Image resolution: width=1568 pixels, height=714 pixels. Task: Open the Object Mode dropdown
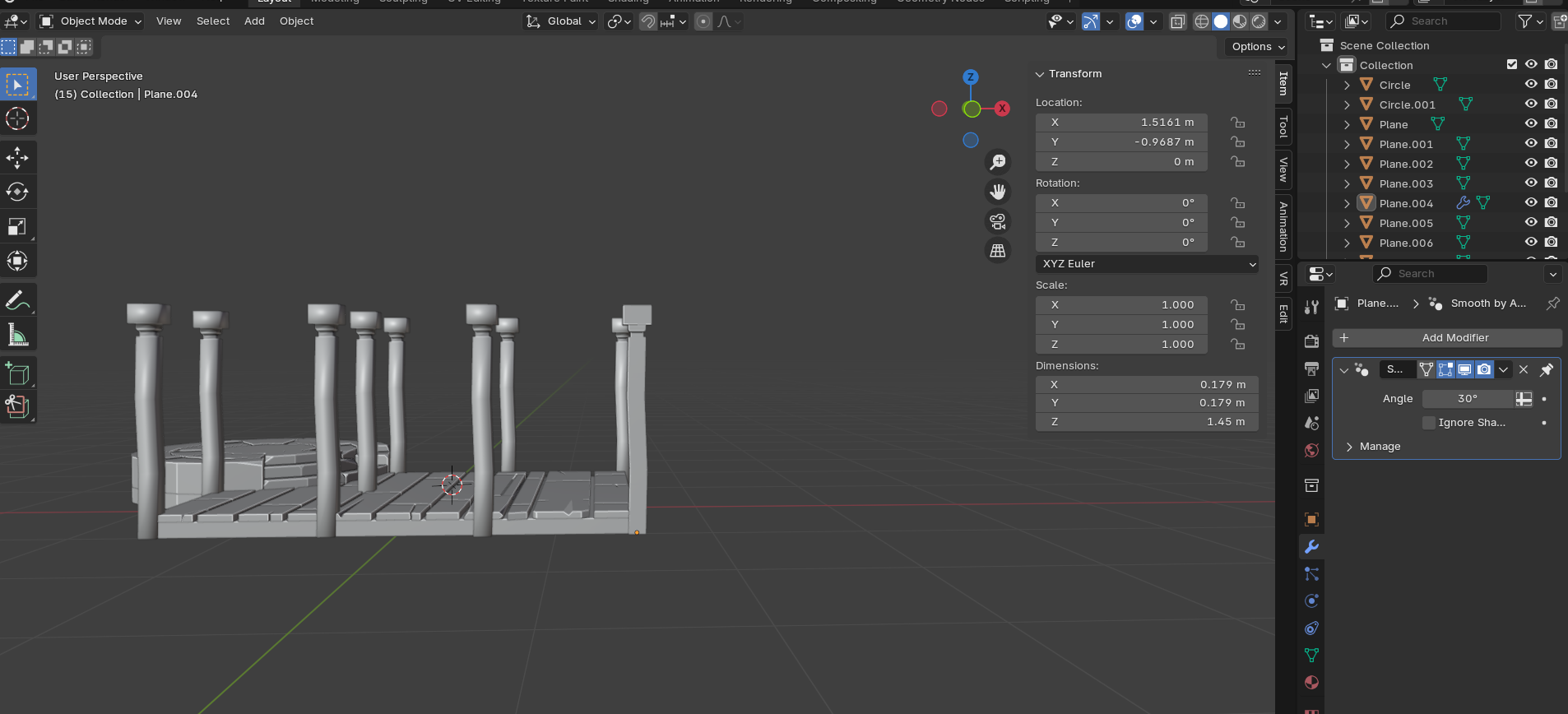pyautogui.click(x=90, y=21)
